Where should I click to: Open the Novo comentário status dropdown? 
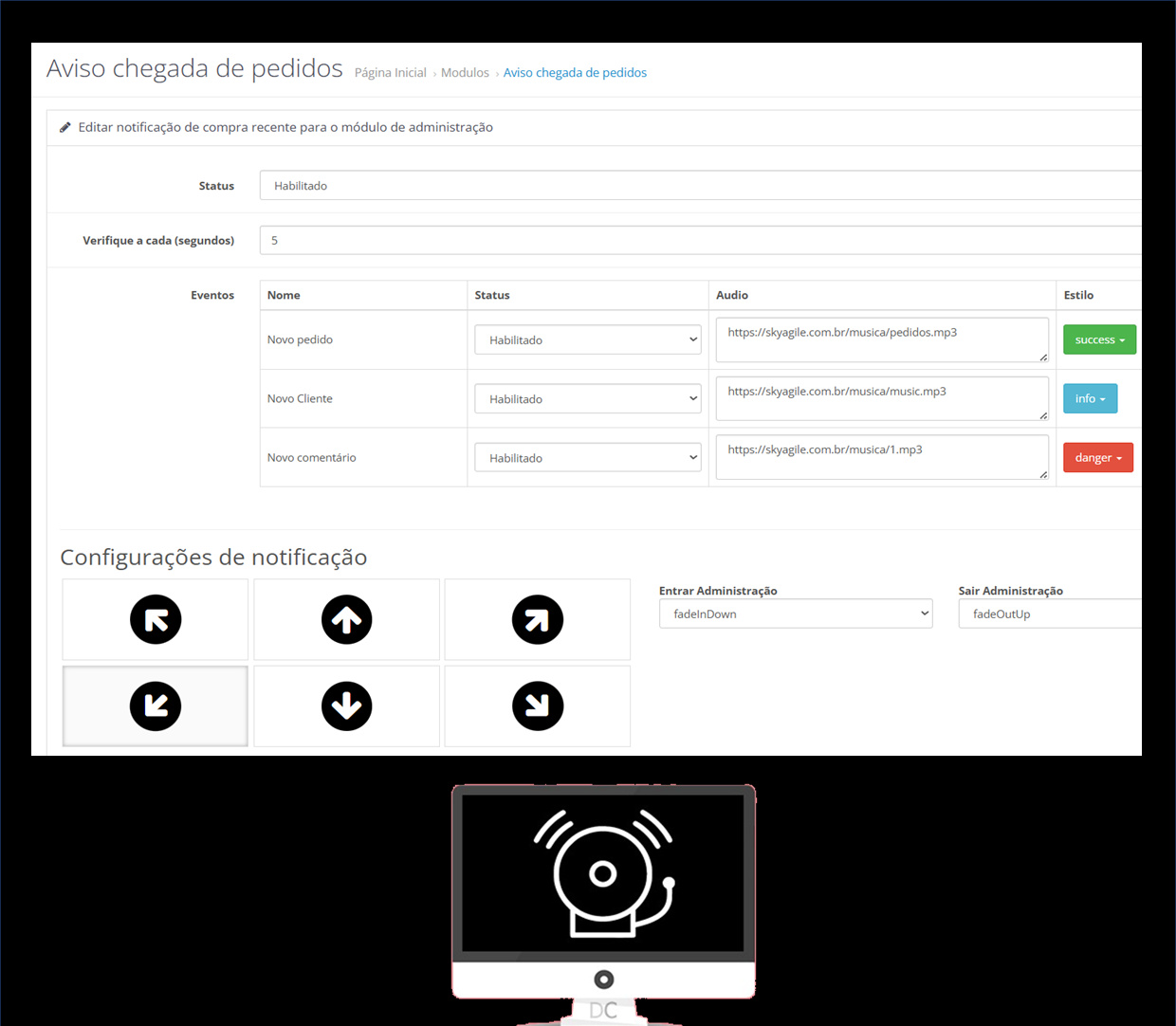coord(587,458)
